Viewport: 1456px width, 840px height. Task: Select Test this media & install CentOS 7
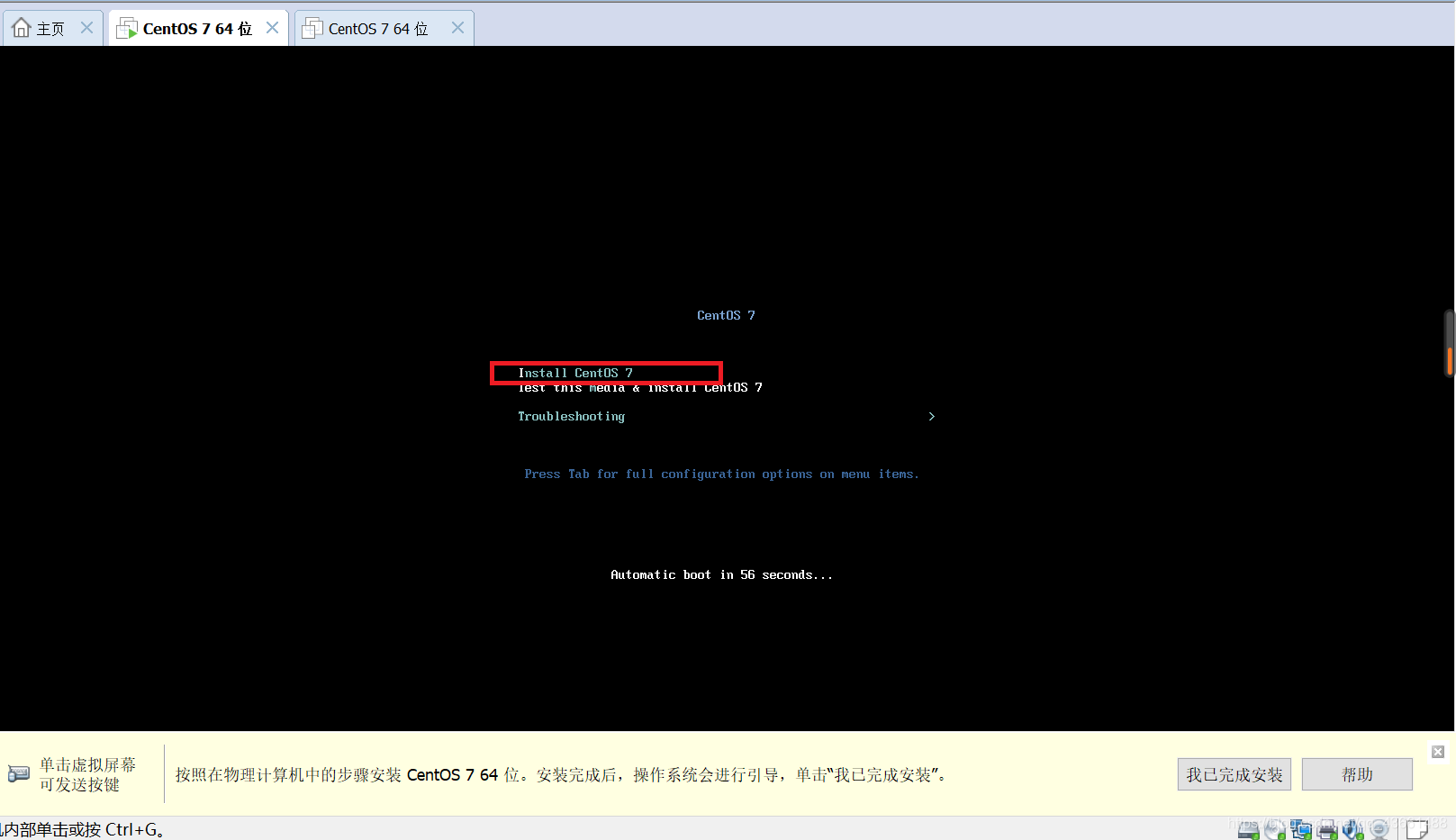[x=639, y=388]
